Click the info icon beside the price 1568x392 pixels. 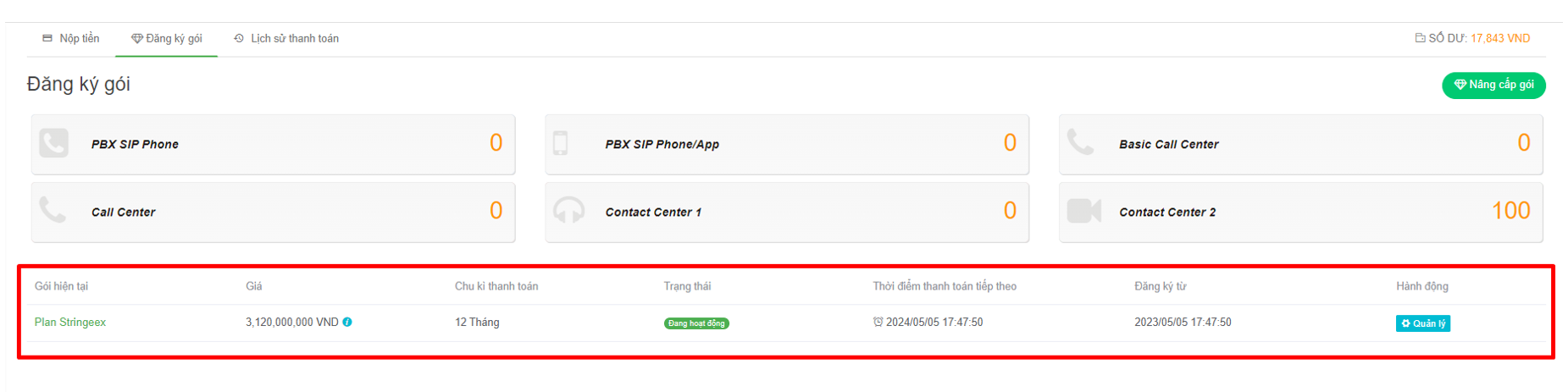tap(347, 323)
